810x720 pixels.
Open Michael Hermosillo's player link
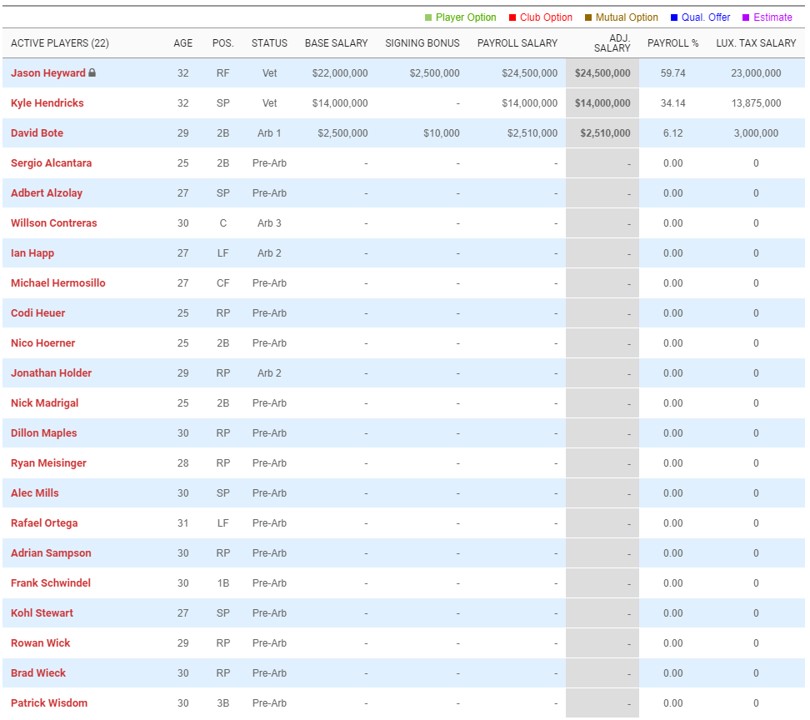(x=58, y=283)
